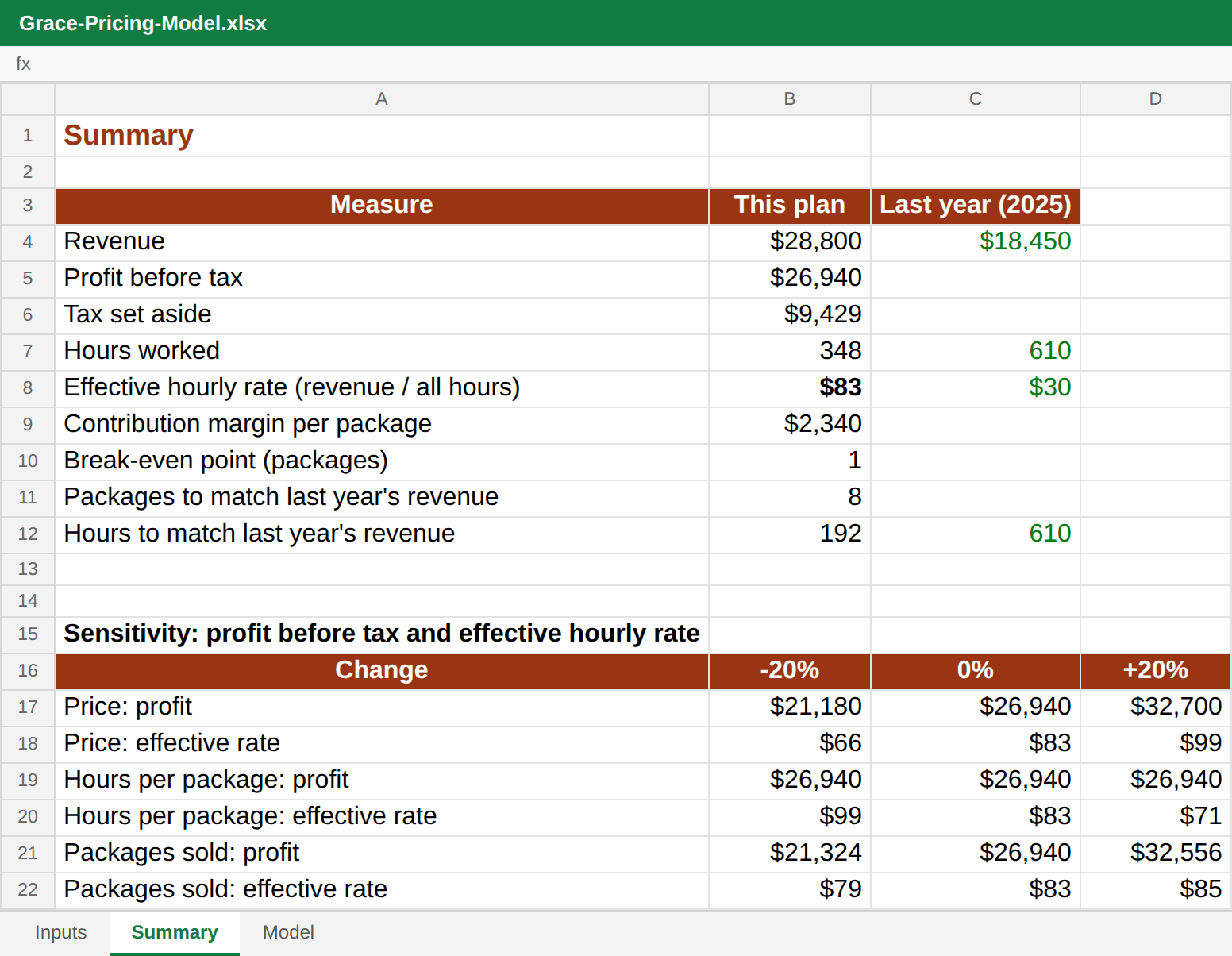Screen dimensions: 1232x956
Task: Select the break-even value 1 cell
Action: [x=790, y=461]
